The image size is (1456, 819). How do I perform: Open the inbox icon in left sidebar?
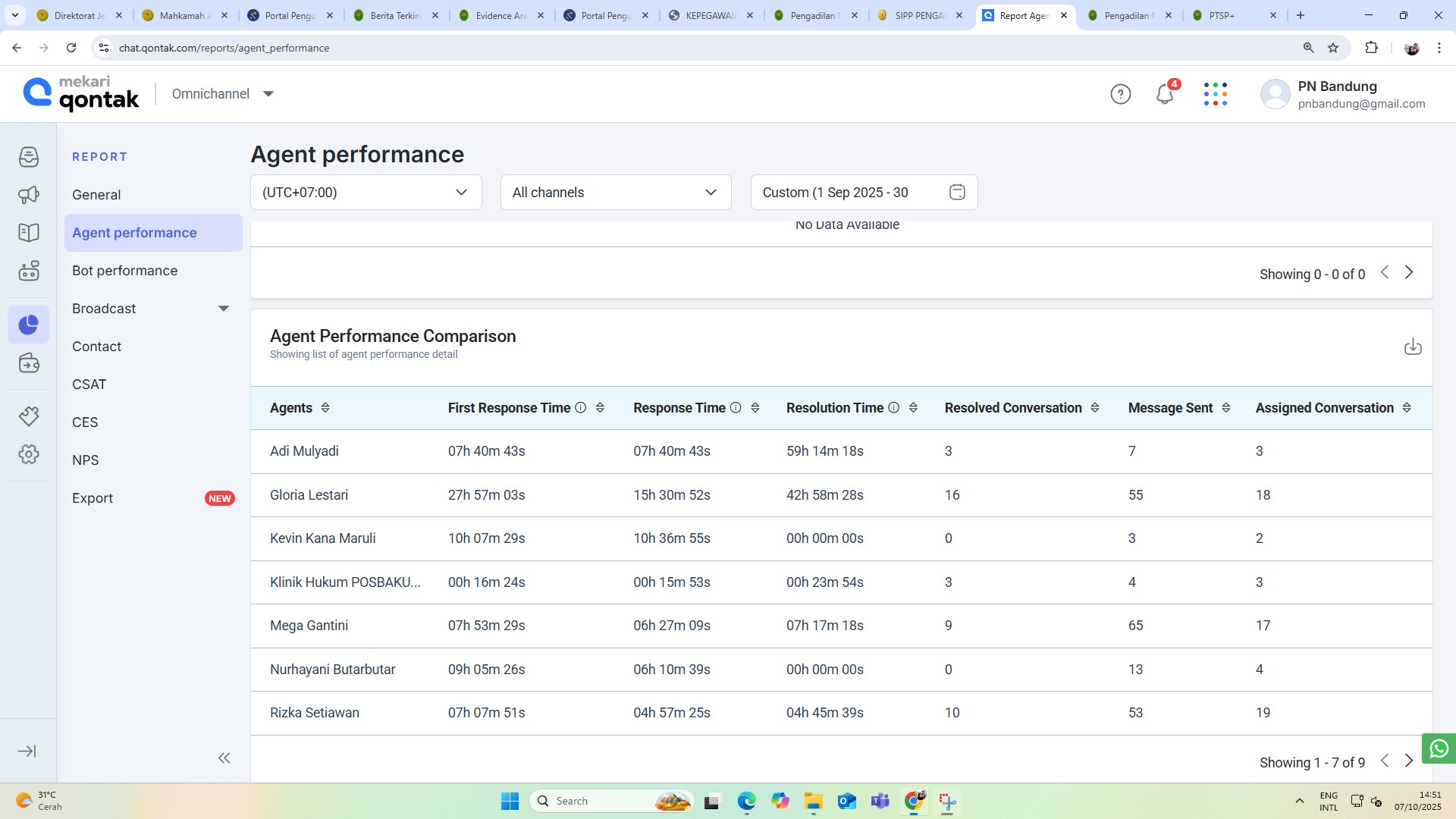click(29, 157)
